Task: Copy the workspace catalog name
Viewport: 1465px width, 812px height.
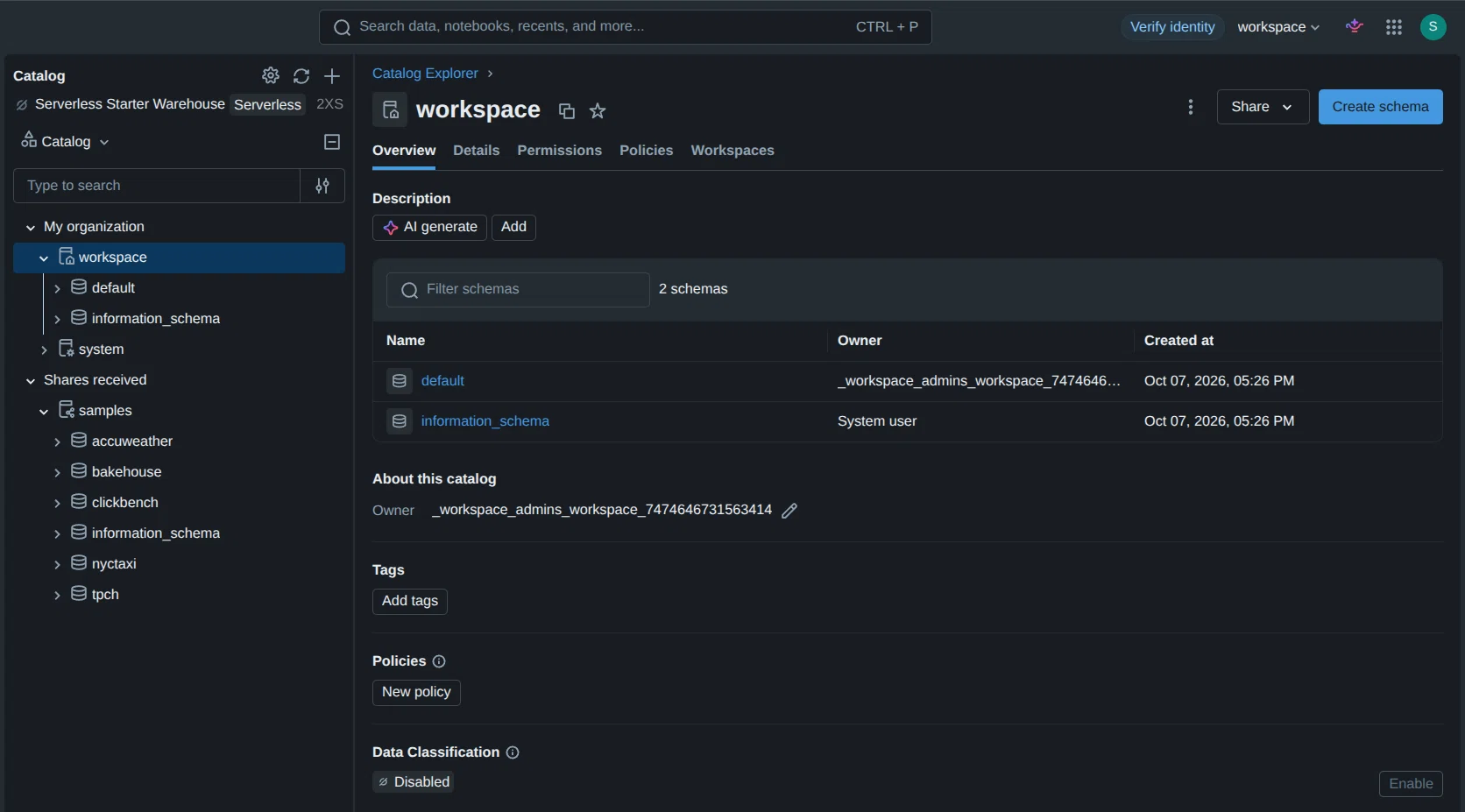Action: click(x=567, y=110)
